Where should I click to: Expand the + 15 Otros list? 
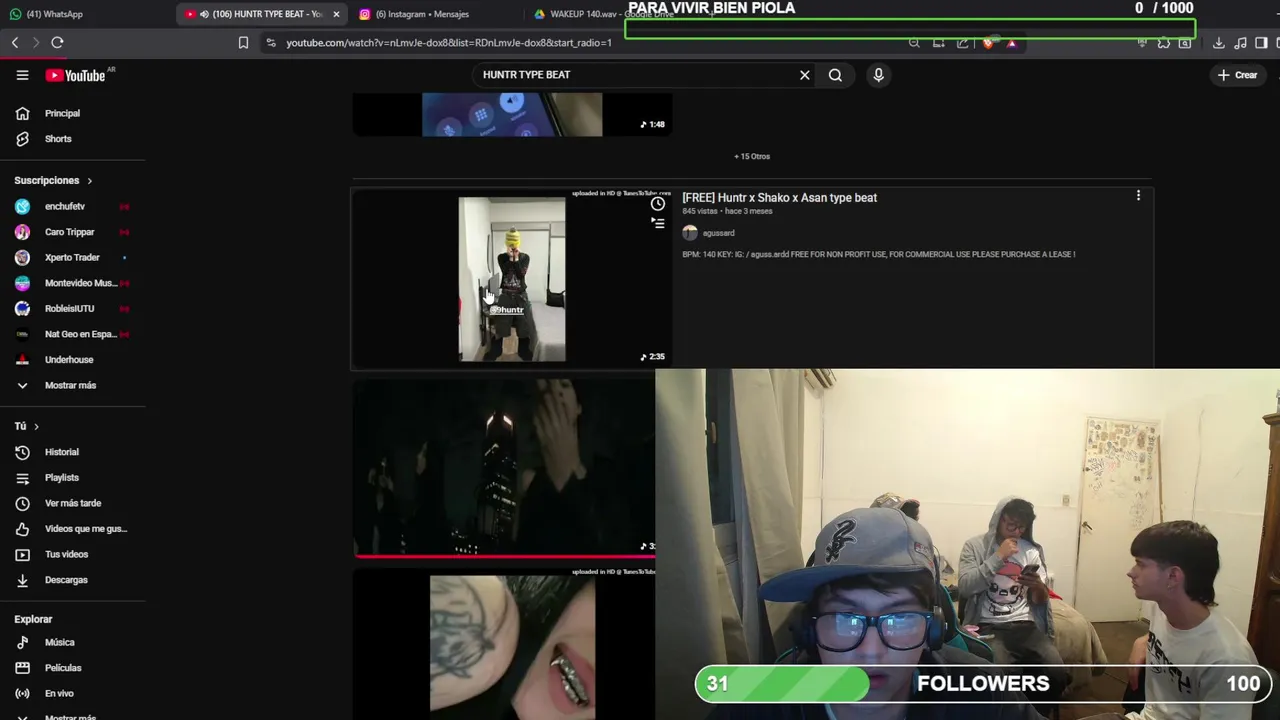[752, 156]
